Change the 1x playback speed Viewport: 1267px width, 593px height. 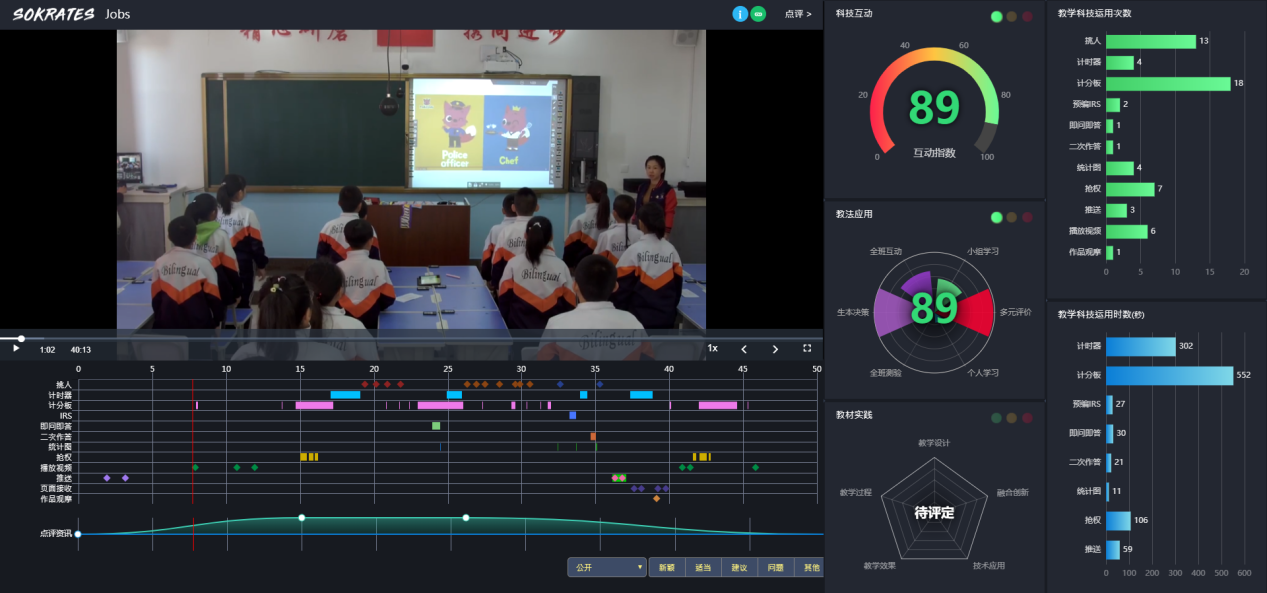coord(712,349)
